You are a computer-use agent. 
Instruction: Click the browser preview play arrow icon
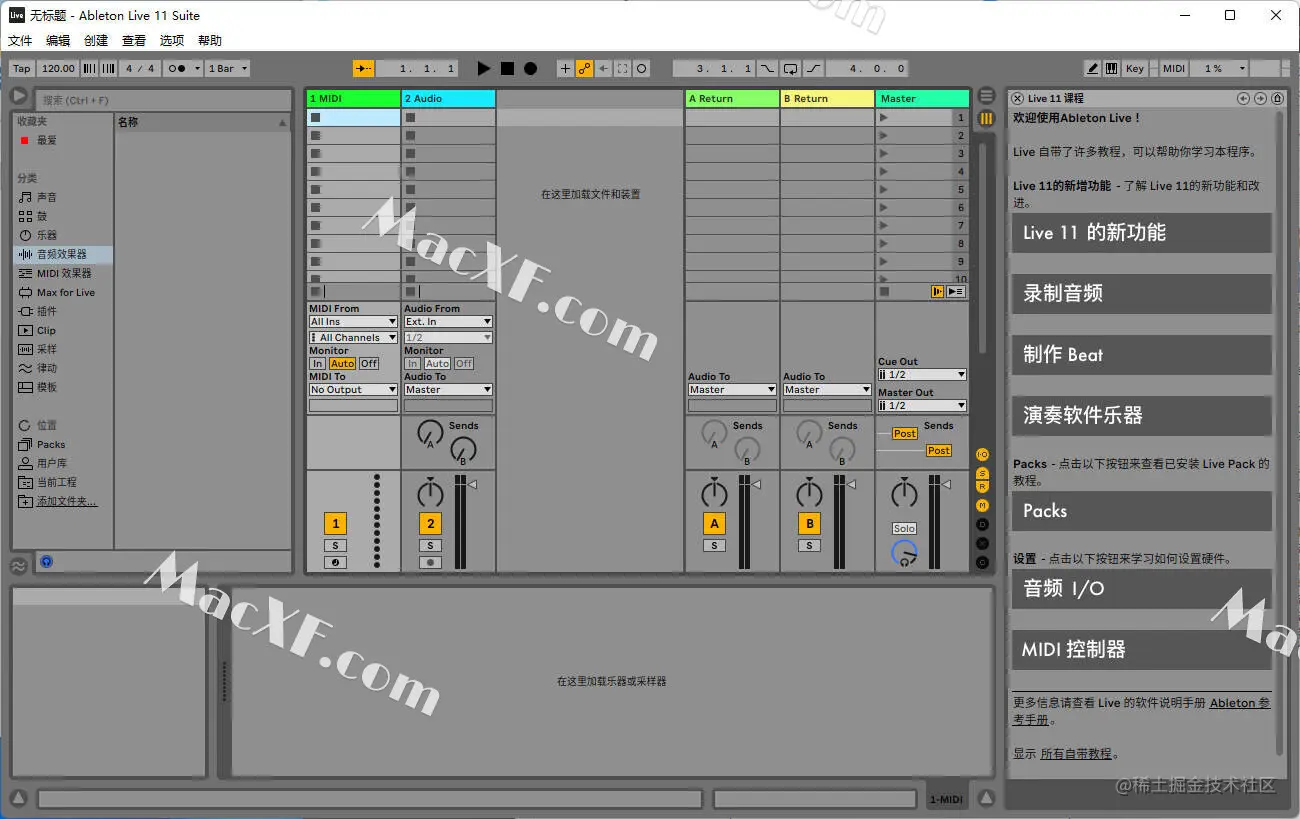[18, 96]
